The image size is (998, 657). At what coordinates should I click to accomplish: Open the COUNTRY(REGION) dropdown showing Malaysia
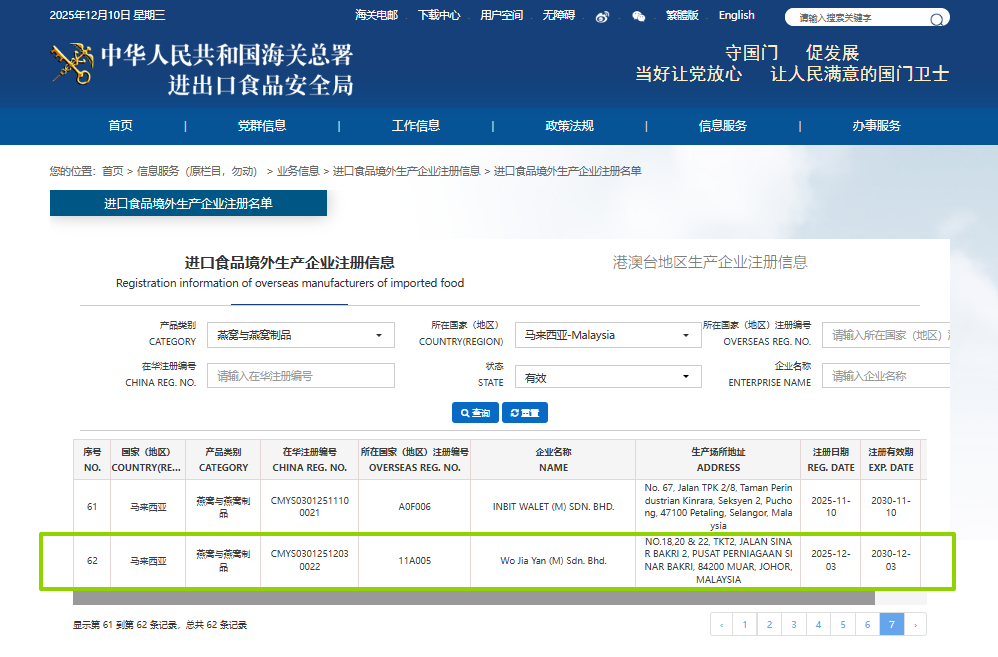[x=607, y=335]
